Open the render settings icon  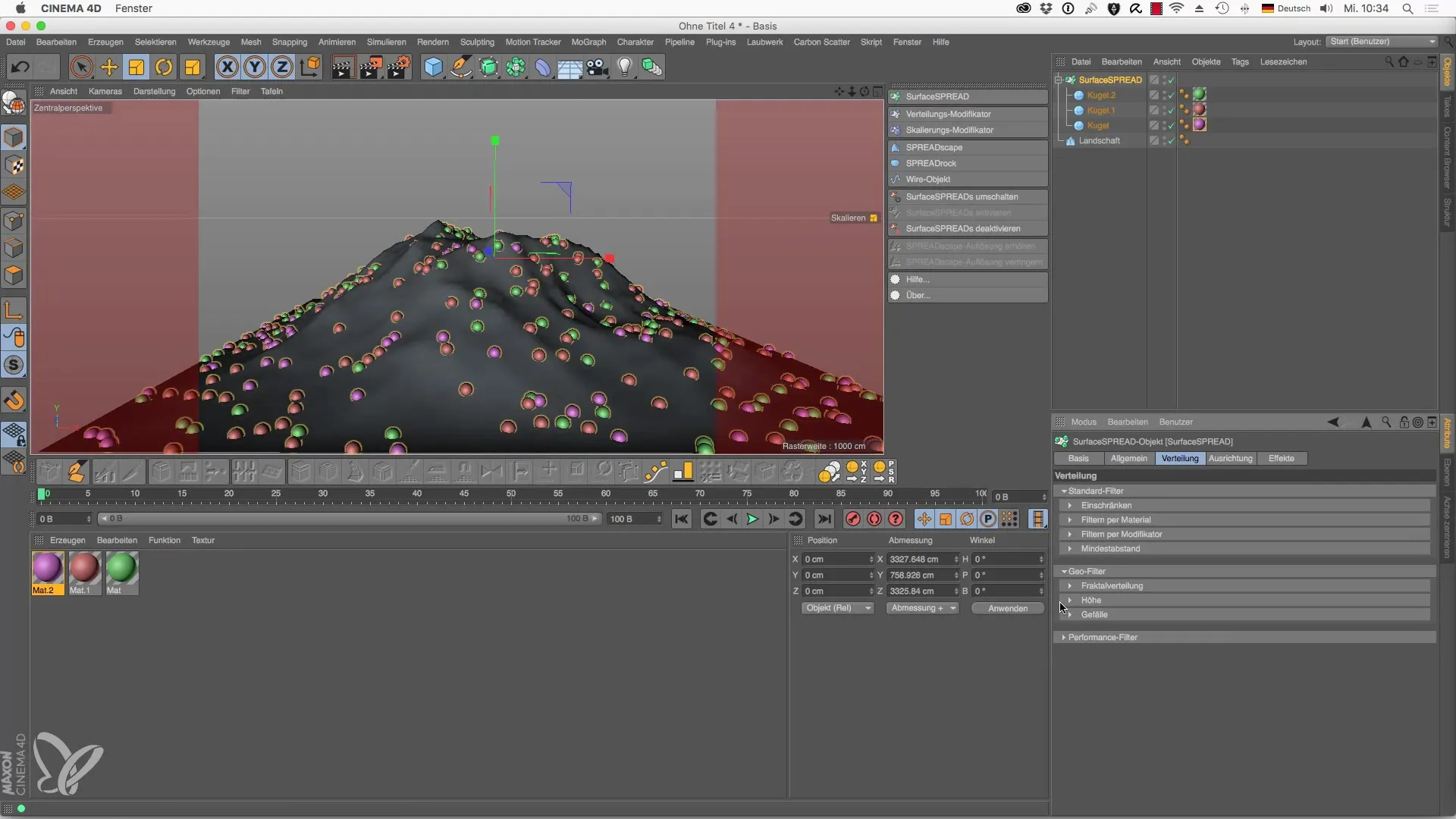tap(399, 67)
